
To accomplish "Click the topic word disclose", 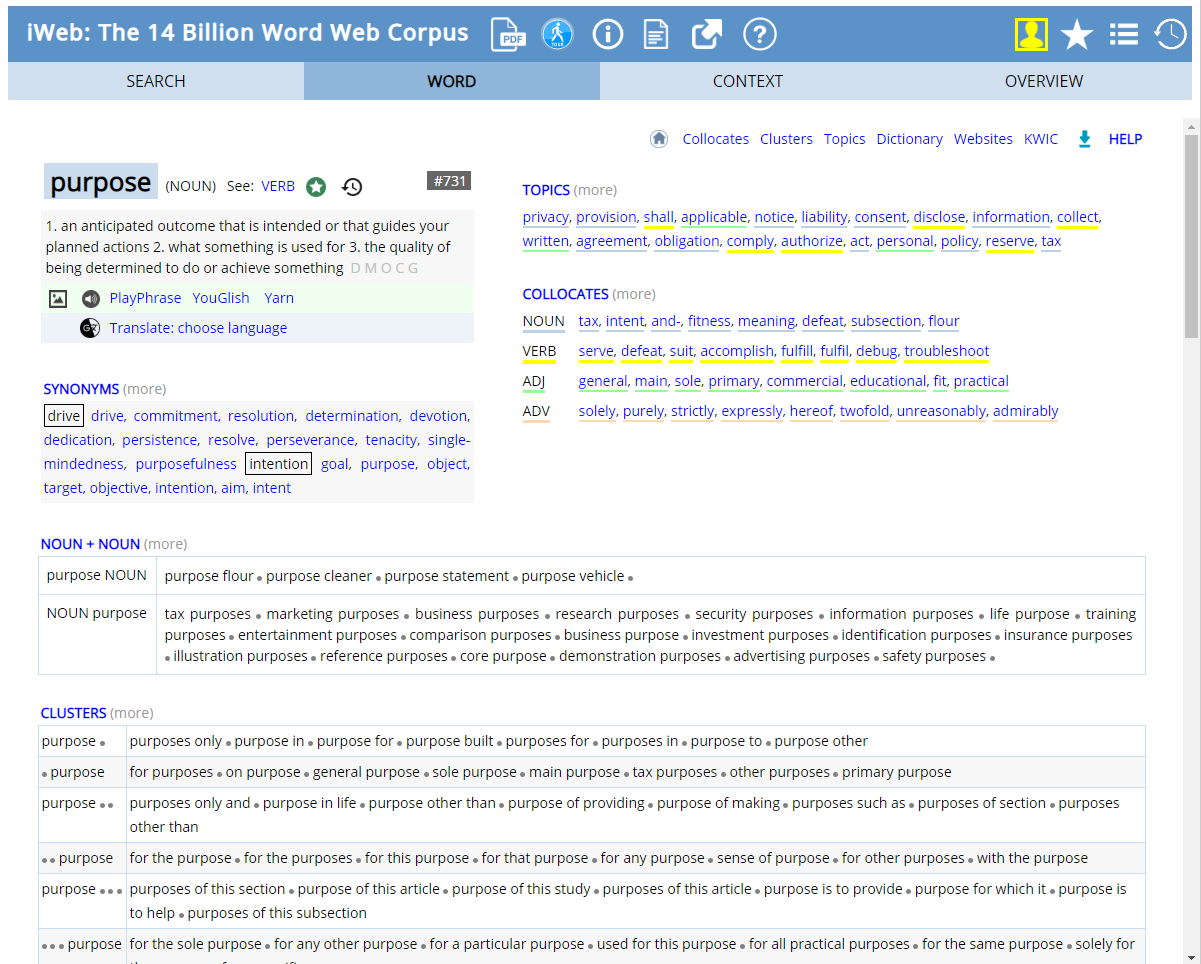I will [939, 217].
